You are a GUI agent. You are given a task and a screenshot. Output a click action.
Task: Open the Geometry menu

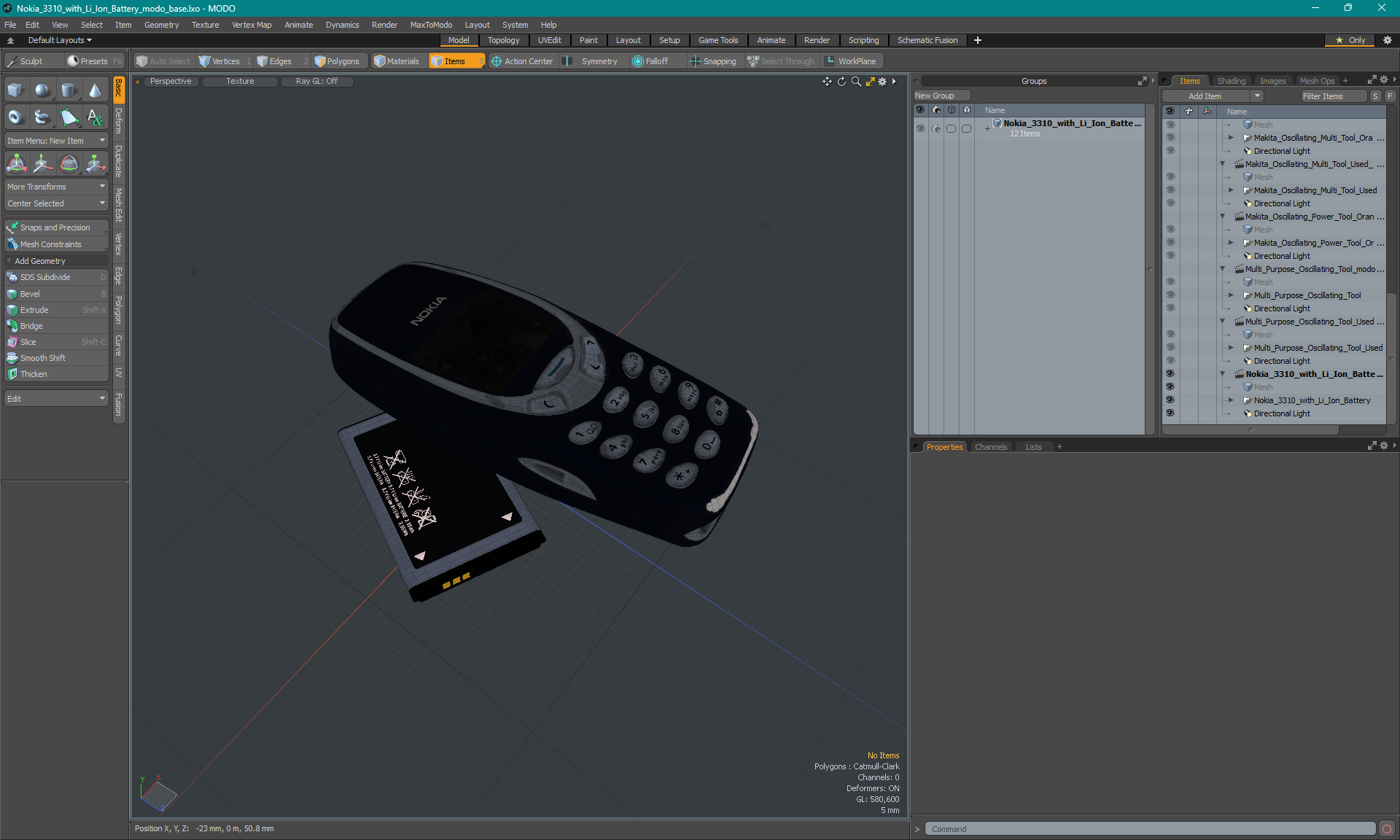tap(161, 25)
